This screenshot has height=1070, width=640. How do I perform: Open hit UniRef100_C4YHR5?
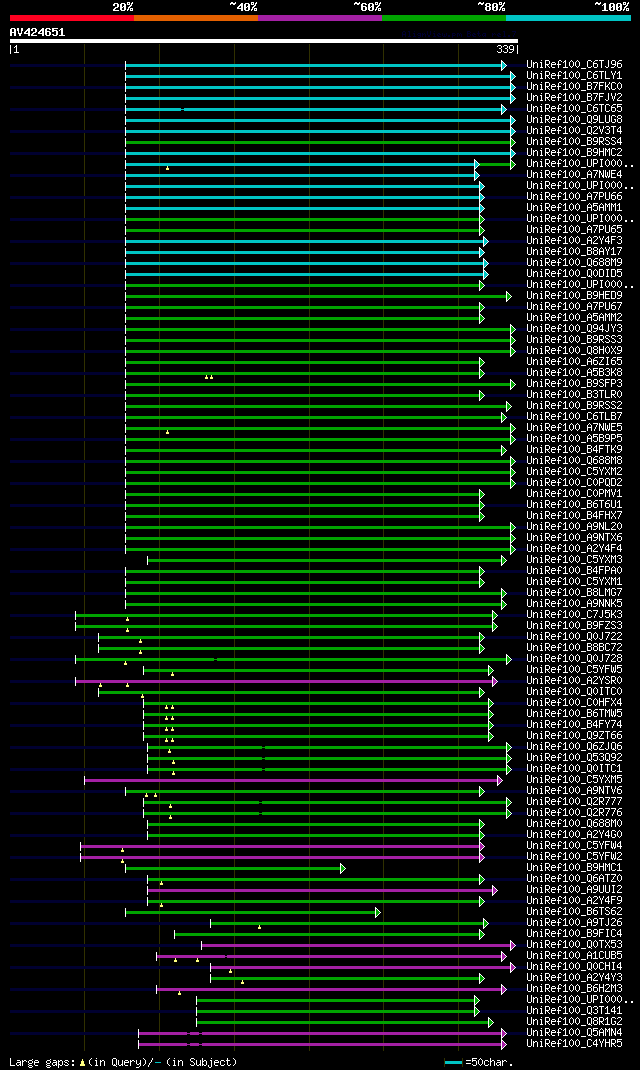click(x=574, y=1044)
